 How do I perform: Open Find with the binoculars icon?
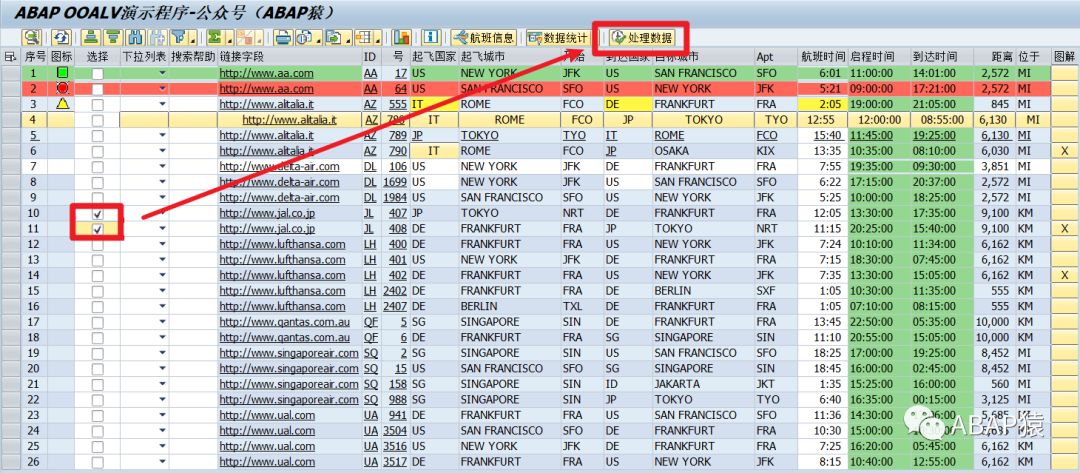(134, 37)
